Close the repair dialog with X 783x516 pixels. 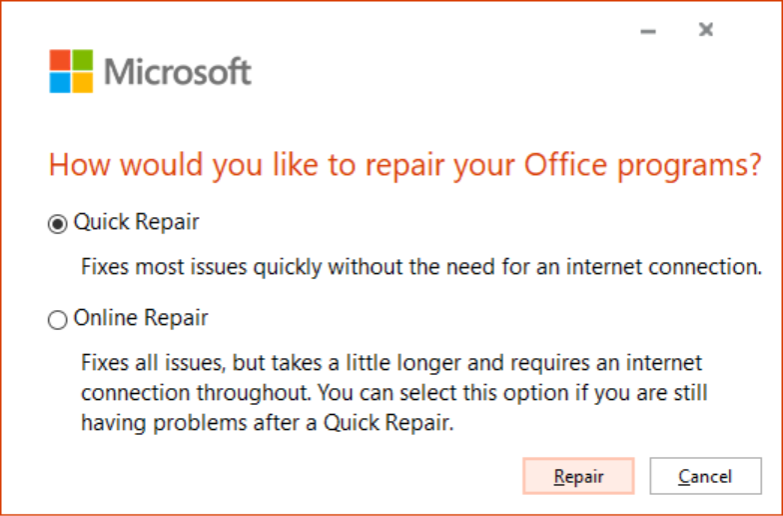(706, 30)
